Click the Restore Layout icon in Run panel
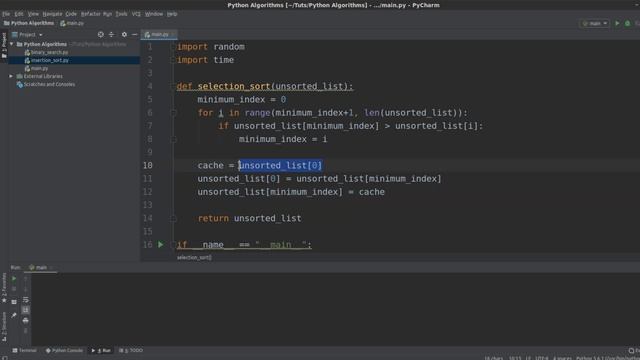The width and height of the screenshot is (640, 360). [14, 302]
